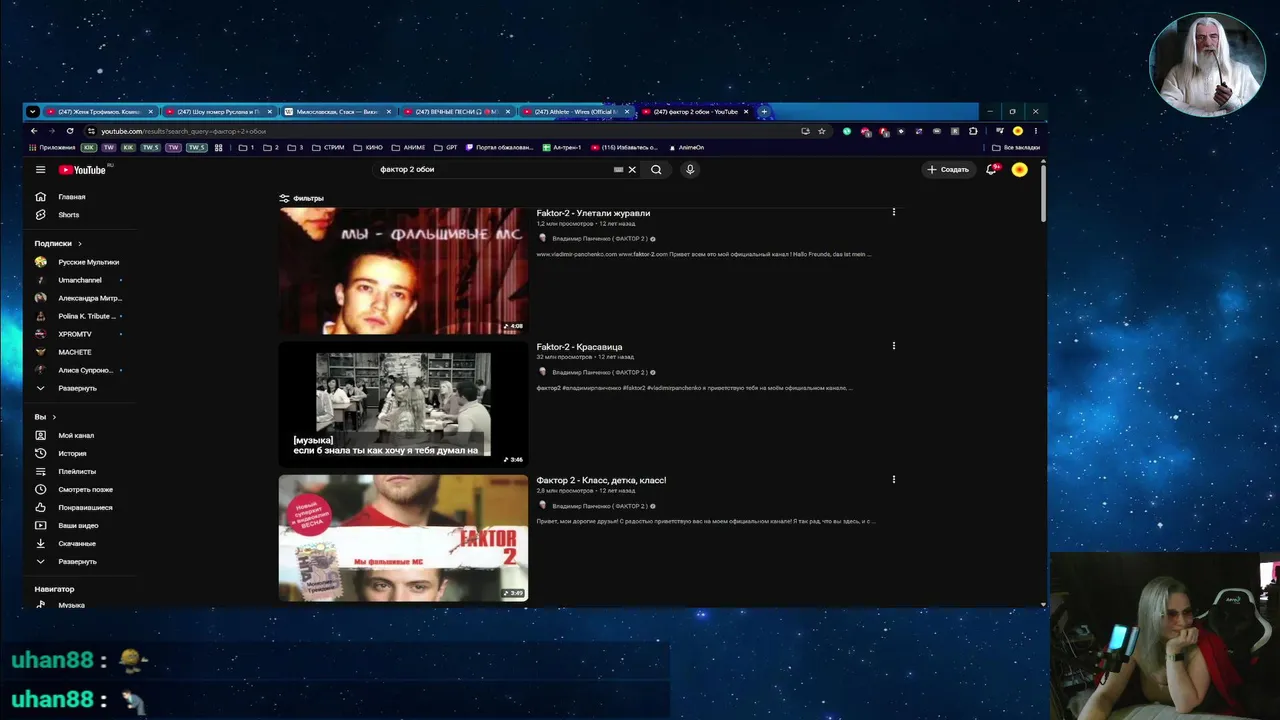
Task: Switch to the Женя Трофимов browser tab
Action: [x=99, y=112]
